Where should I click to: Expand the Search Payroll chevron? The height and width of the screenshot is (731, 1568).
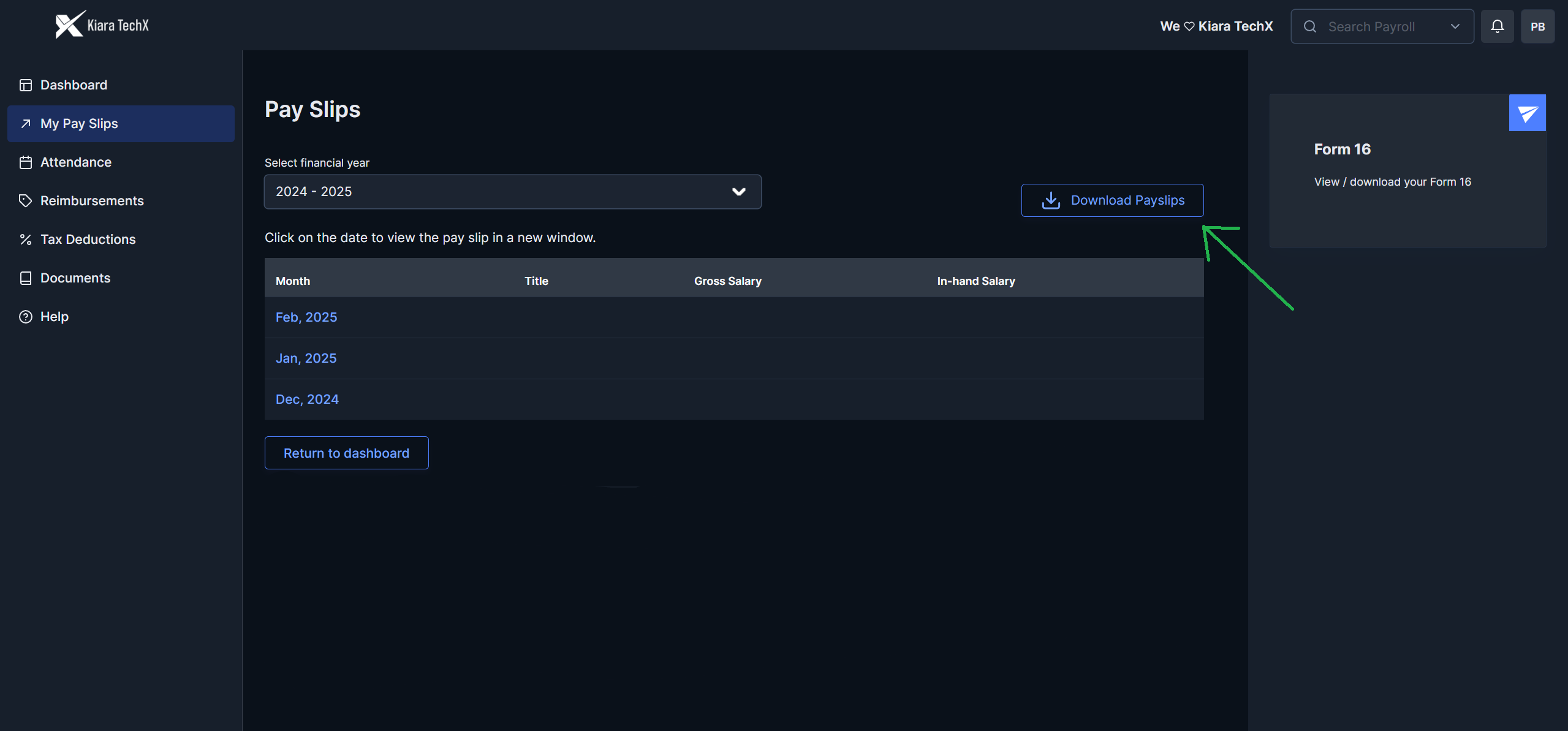[1455, 26]
